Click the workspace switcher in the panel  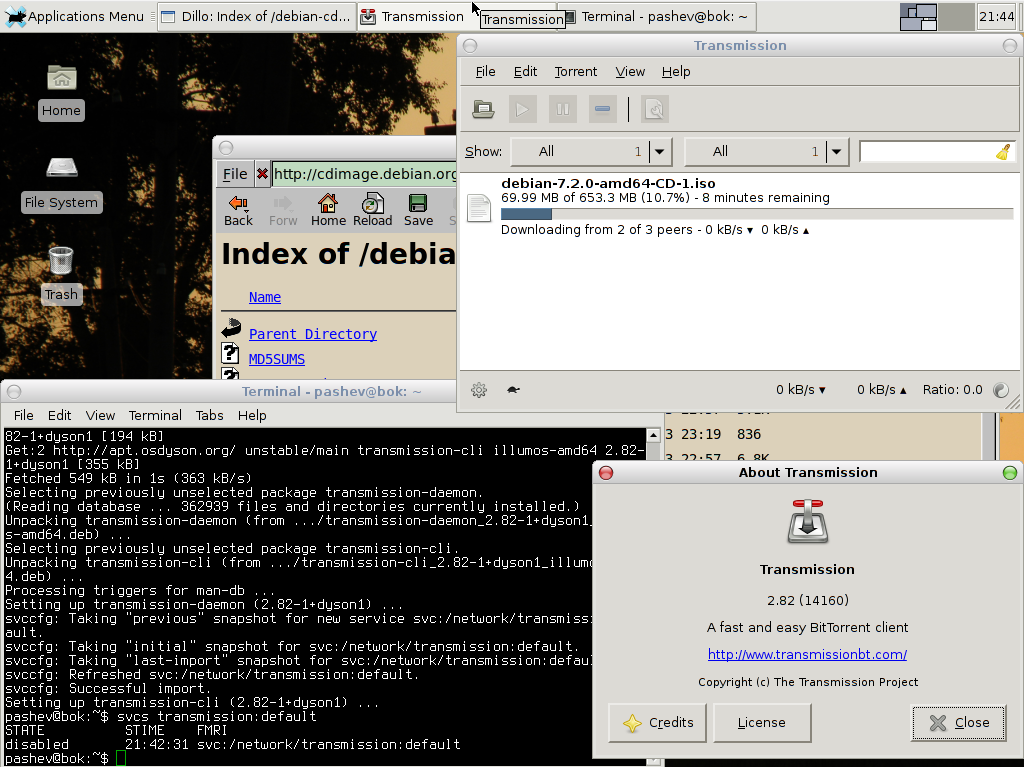tap(937, 16)
